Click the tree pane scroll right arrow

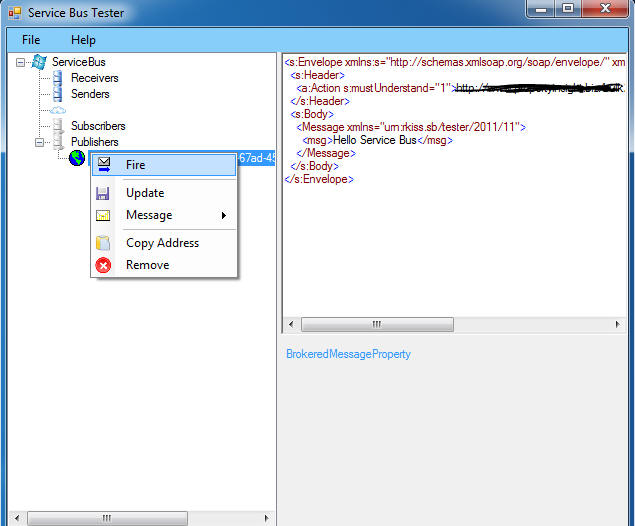(x=266, y=518)
